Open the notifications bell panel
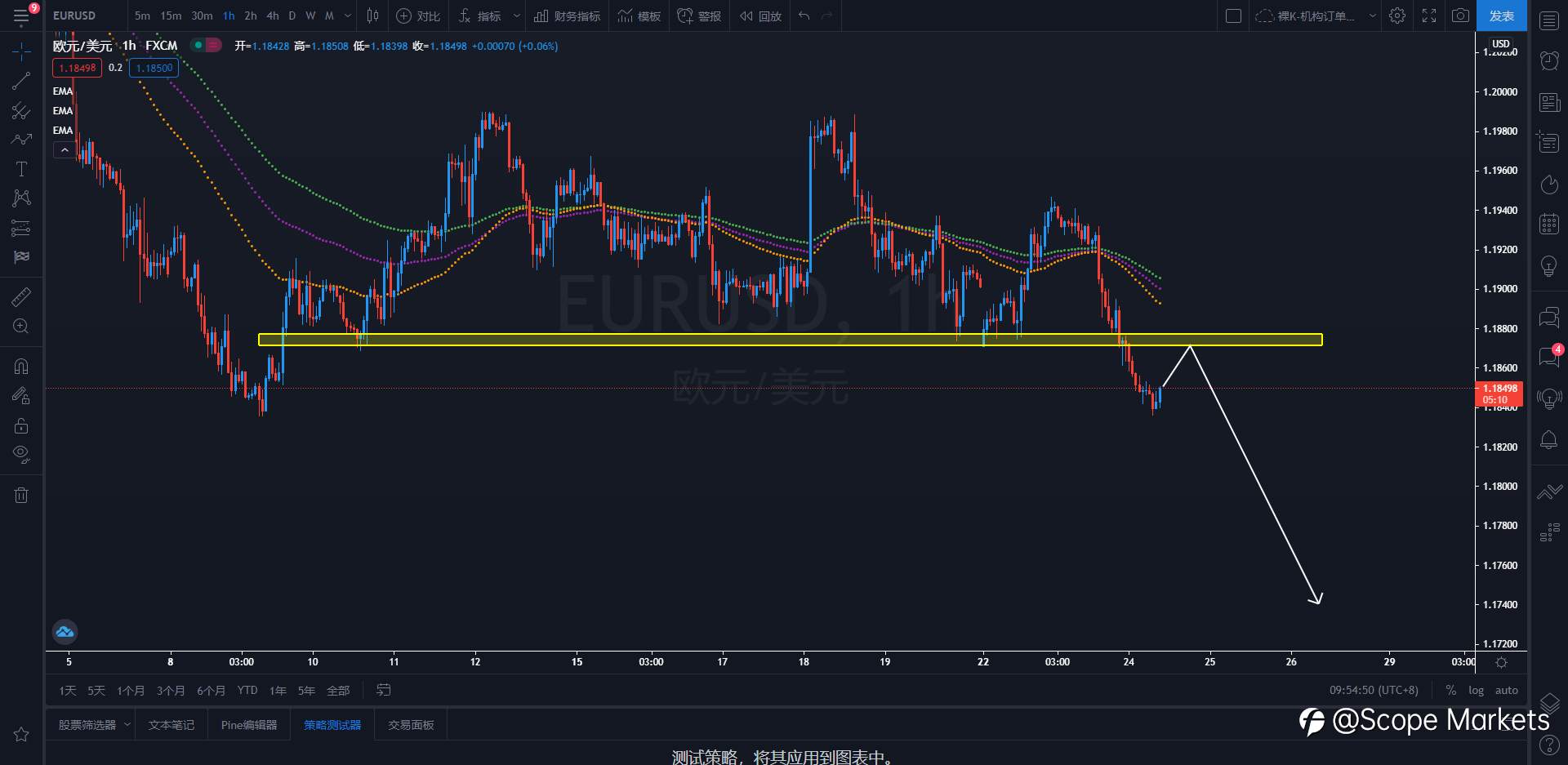Viewport: 1568px width, 765px height. click(x=1549, y=440)
